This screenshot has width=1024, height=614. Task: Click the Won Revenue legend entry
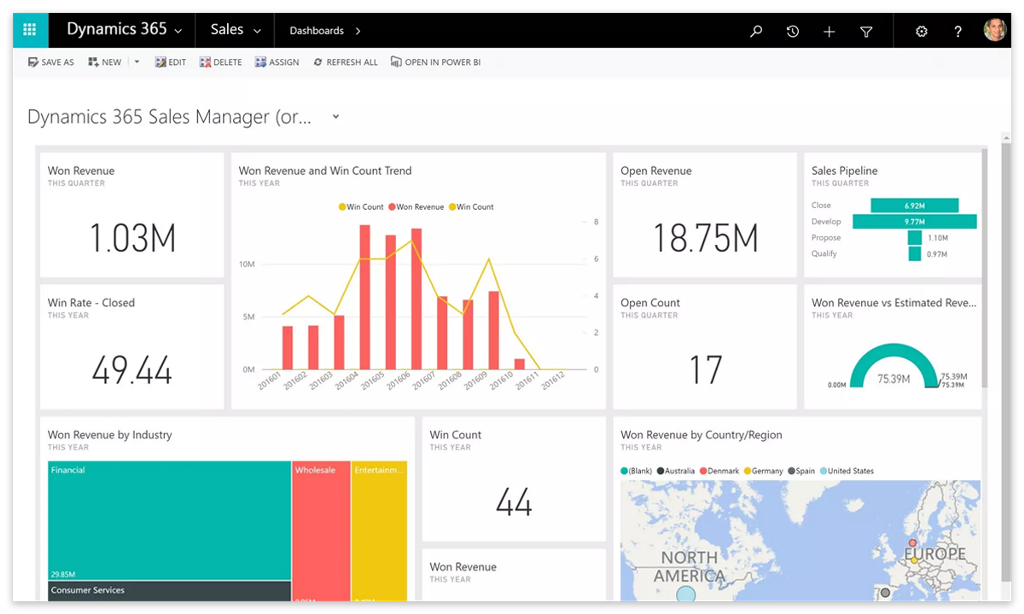(416, 207)
